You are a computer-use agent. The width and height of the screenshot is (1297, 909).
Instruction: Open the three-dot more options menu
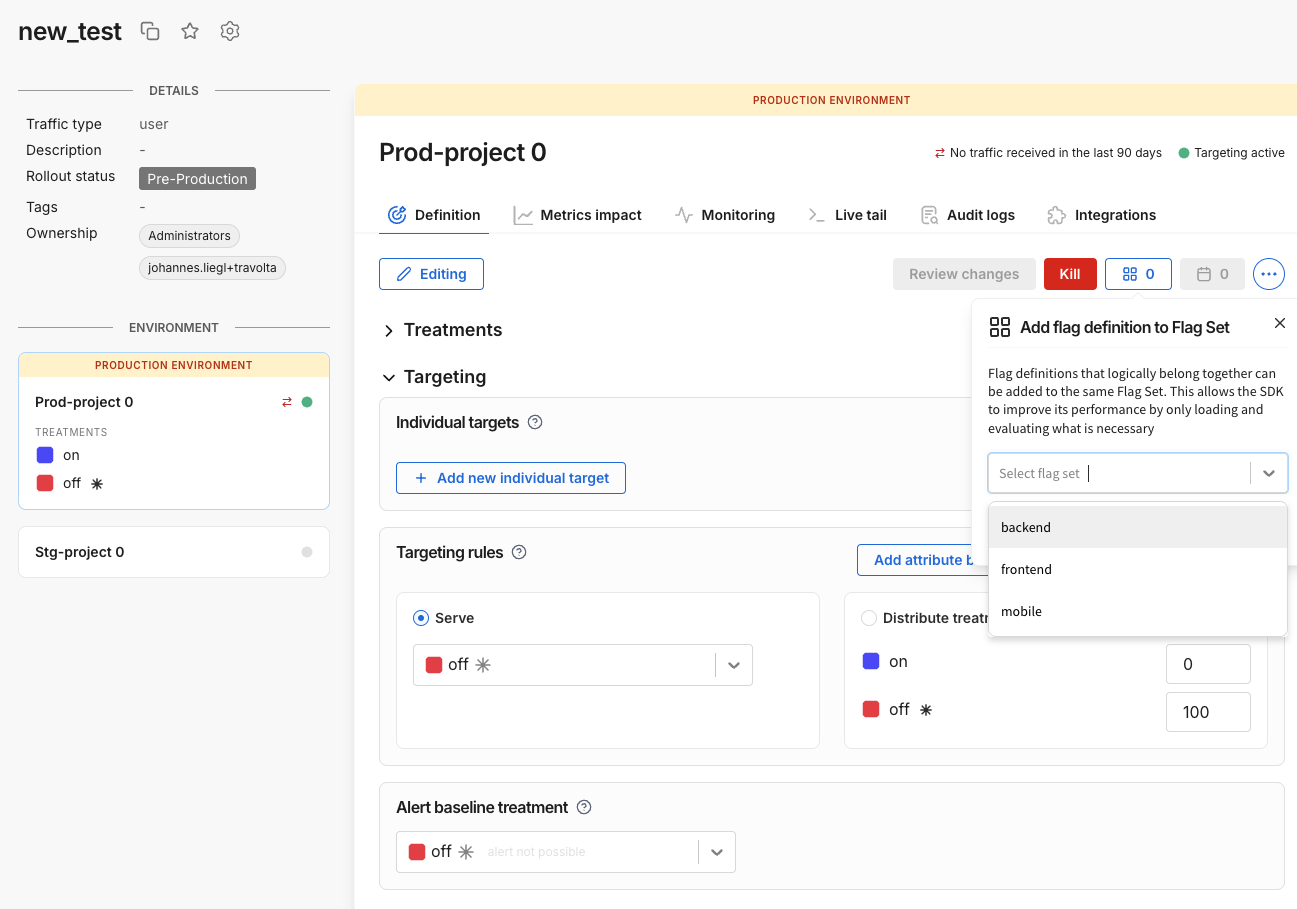pos(1268,274)
